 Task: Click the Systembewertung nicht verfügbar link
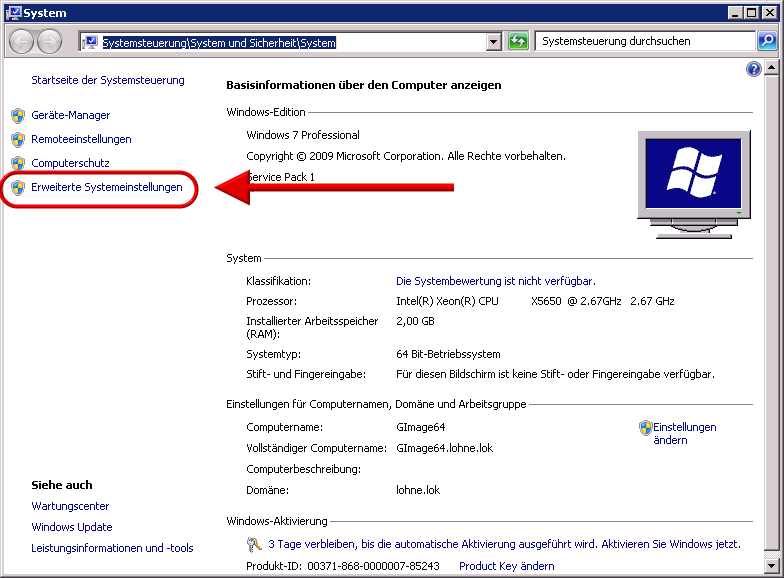click(495, 281)
